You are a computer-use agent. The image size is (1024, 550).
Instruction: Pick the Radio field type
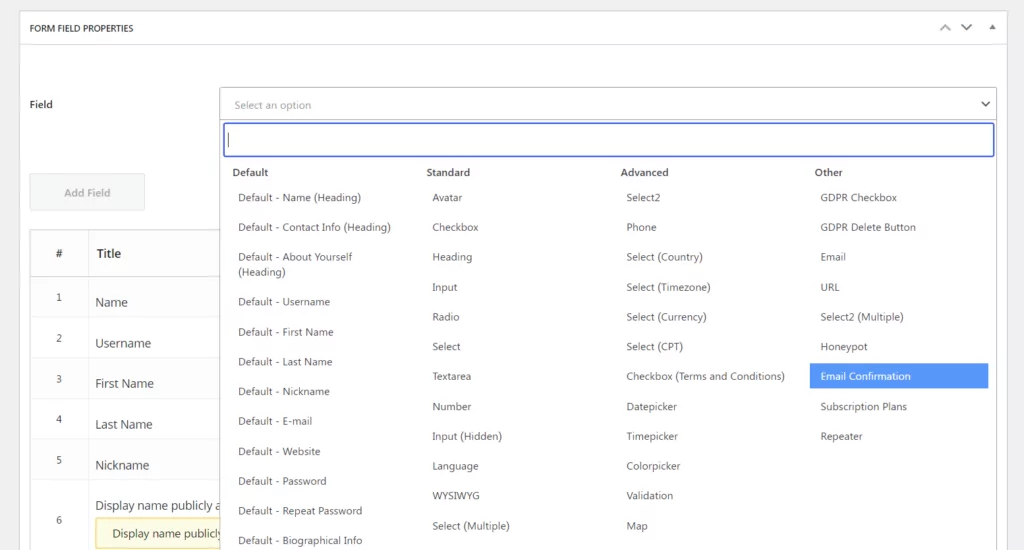[x=445, y=317]
